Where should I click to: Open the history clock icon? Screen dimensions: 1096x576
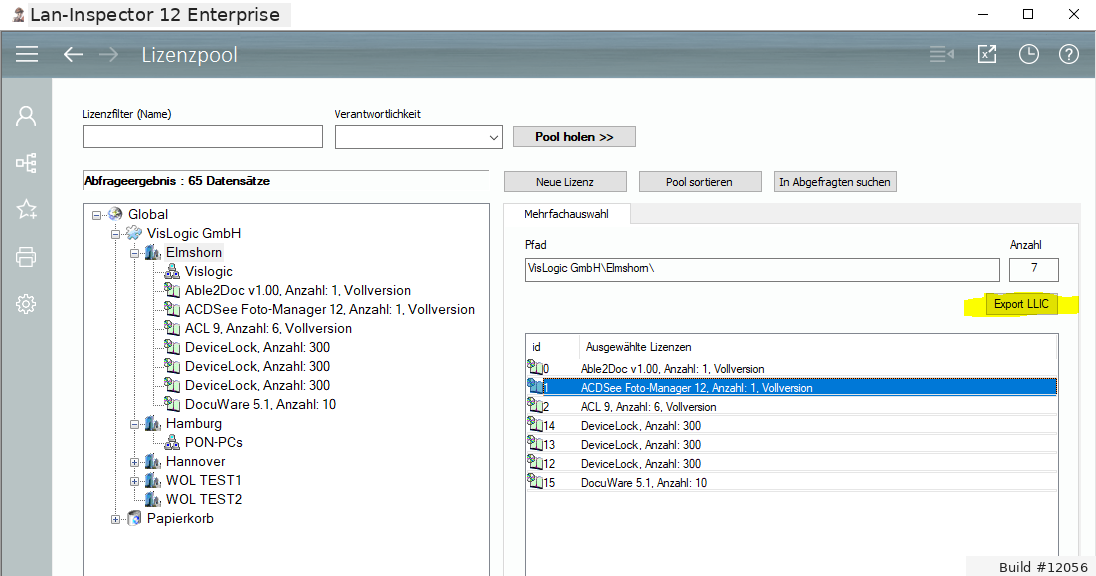click(1028, 54)
